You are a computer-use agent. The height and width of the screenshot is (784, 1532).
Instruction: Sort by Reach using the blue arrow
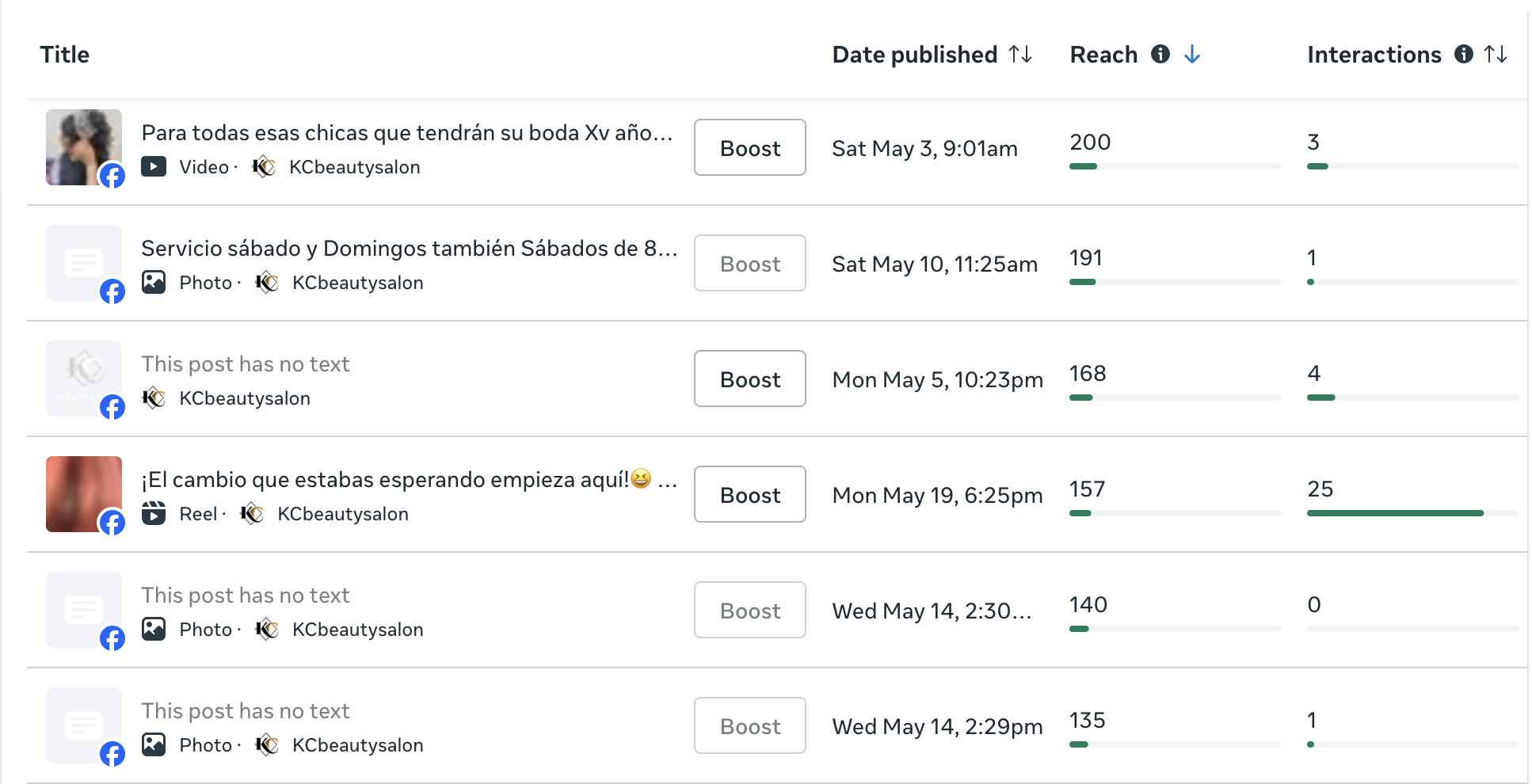click(x=1192, y=55)
